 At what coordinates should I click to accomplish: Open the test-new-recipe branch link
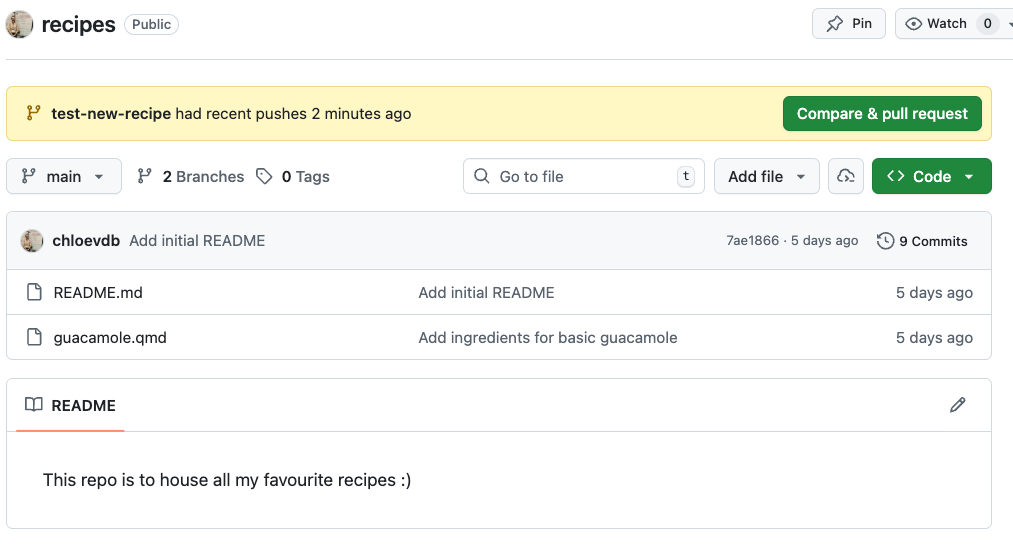point(111,114)
